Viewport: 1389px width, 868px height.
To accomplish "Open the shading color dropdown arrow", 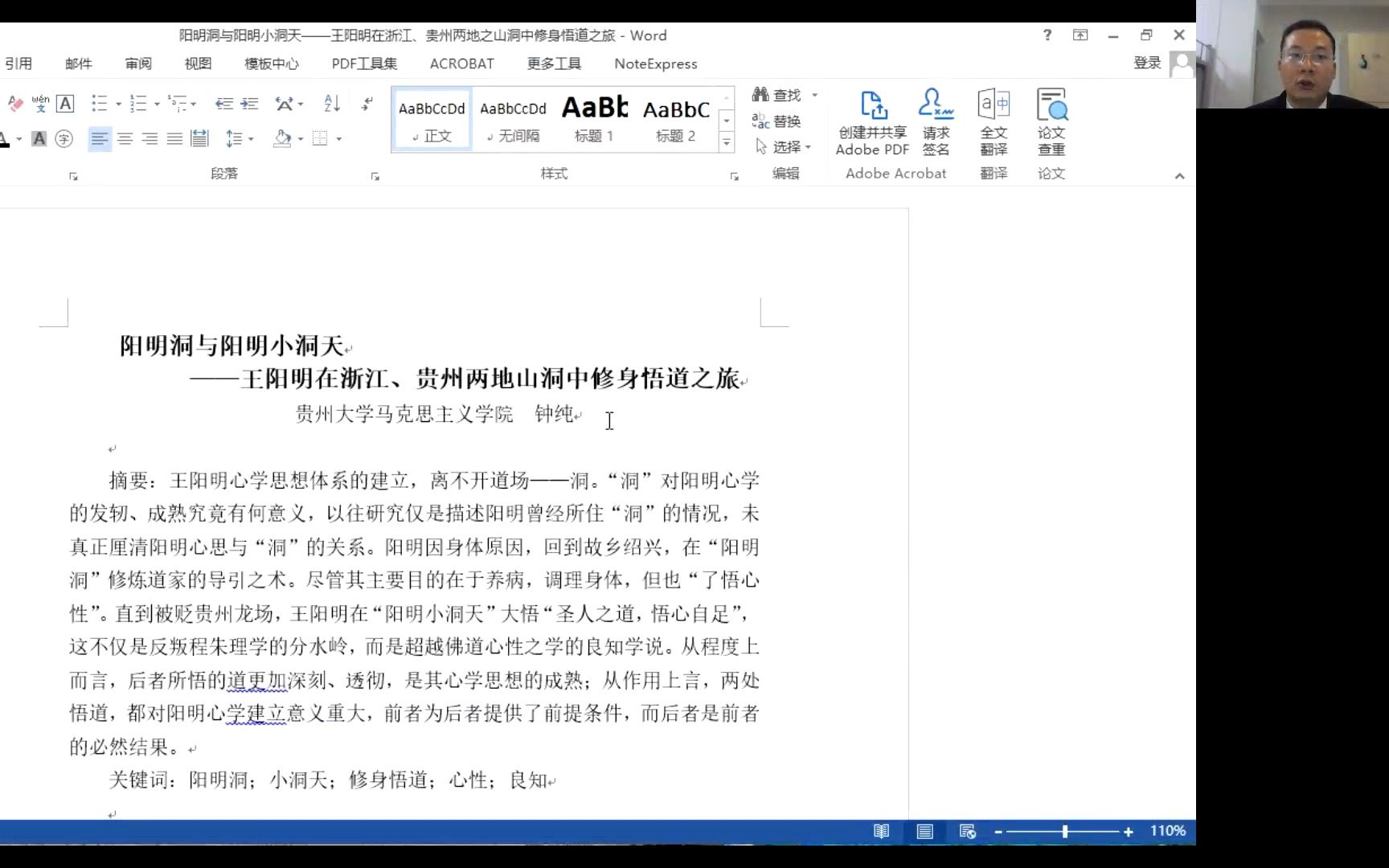I will coord(301,139).
